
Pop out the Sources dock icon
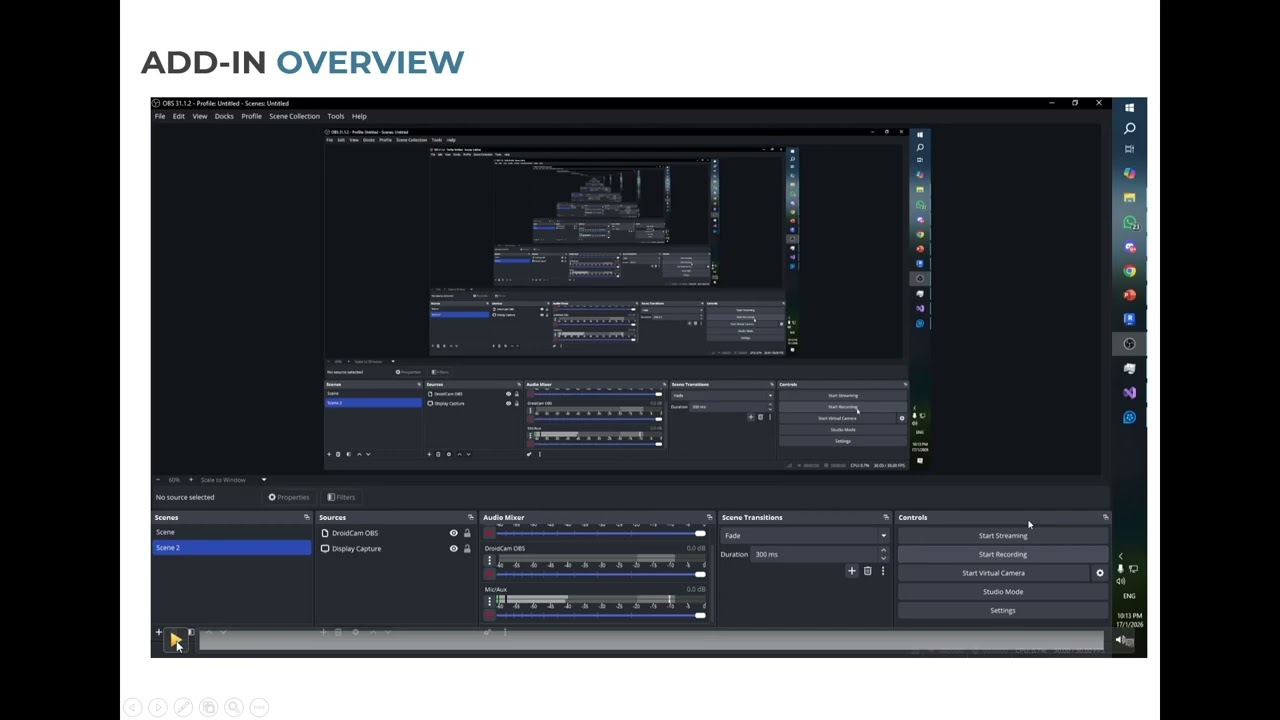470,517
